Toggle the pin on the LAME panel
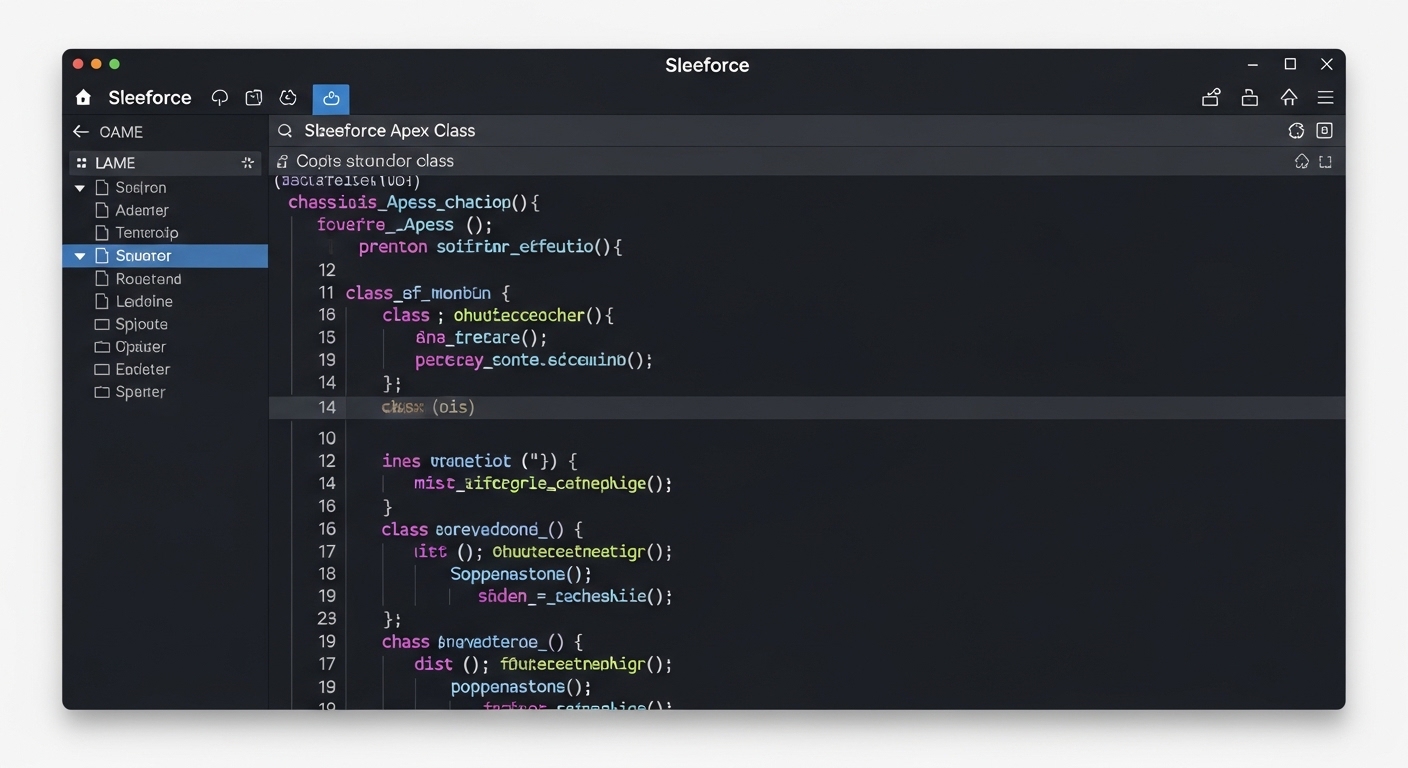The width and height of the screenshot is (1408, 768). coord(247,162)
